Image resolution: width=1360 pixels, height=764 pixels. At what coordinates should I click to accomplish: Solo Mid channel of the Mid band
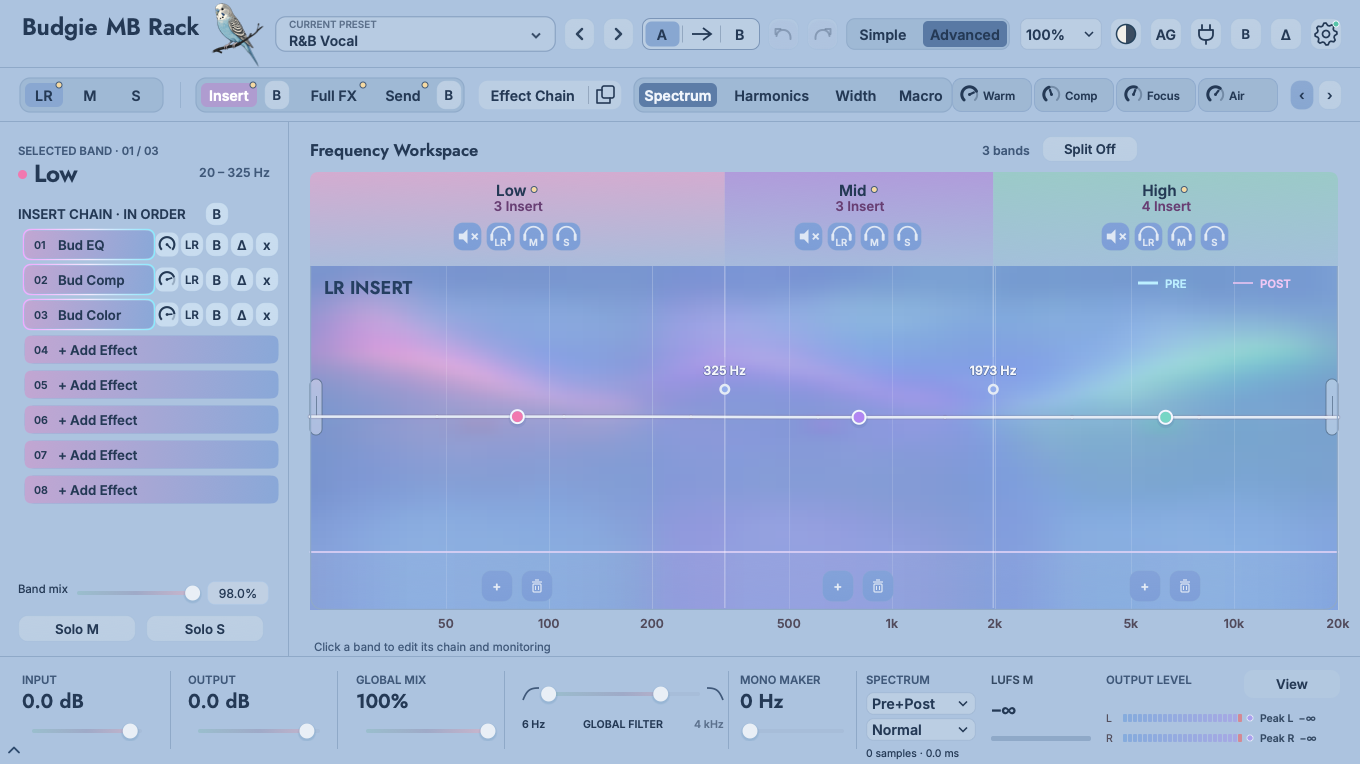874,237
